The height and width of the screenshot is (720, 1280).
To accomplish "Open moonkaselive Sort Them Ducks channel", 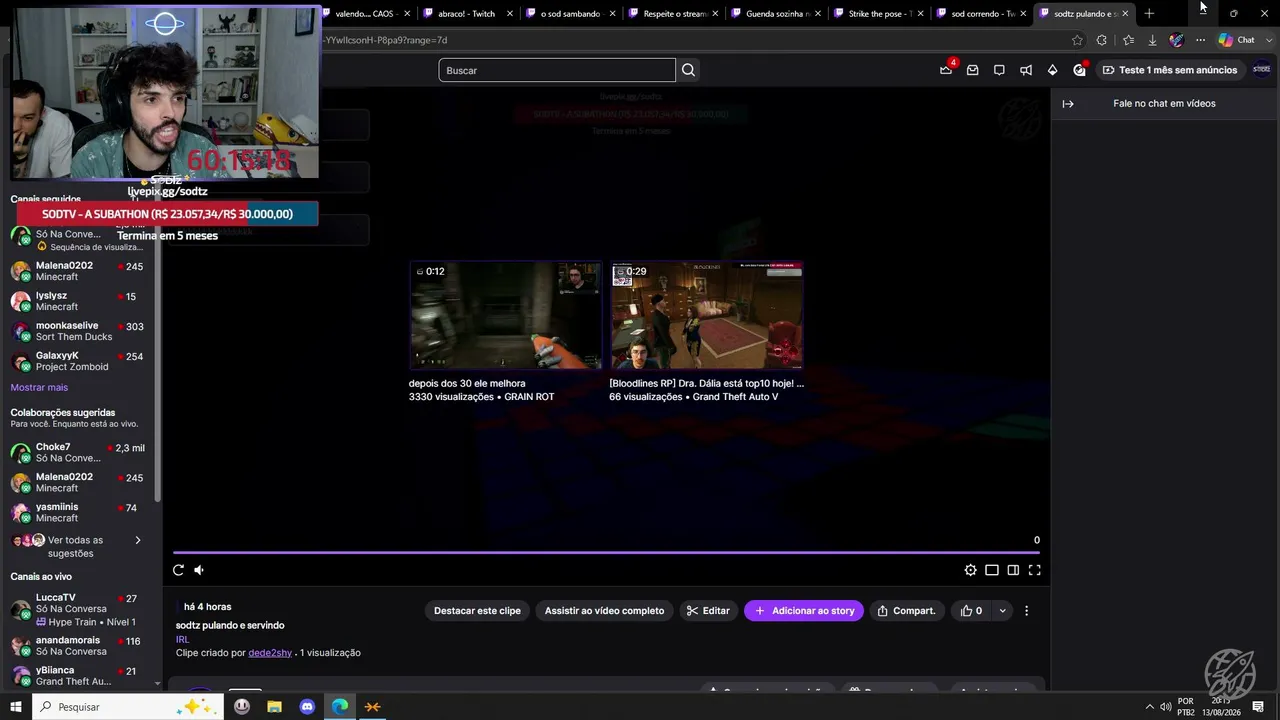I will 80,331.
